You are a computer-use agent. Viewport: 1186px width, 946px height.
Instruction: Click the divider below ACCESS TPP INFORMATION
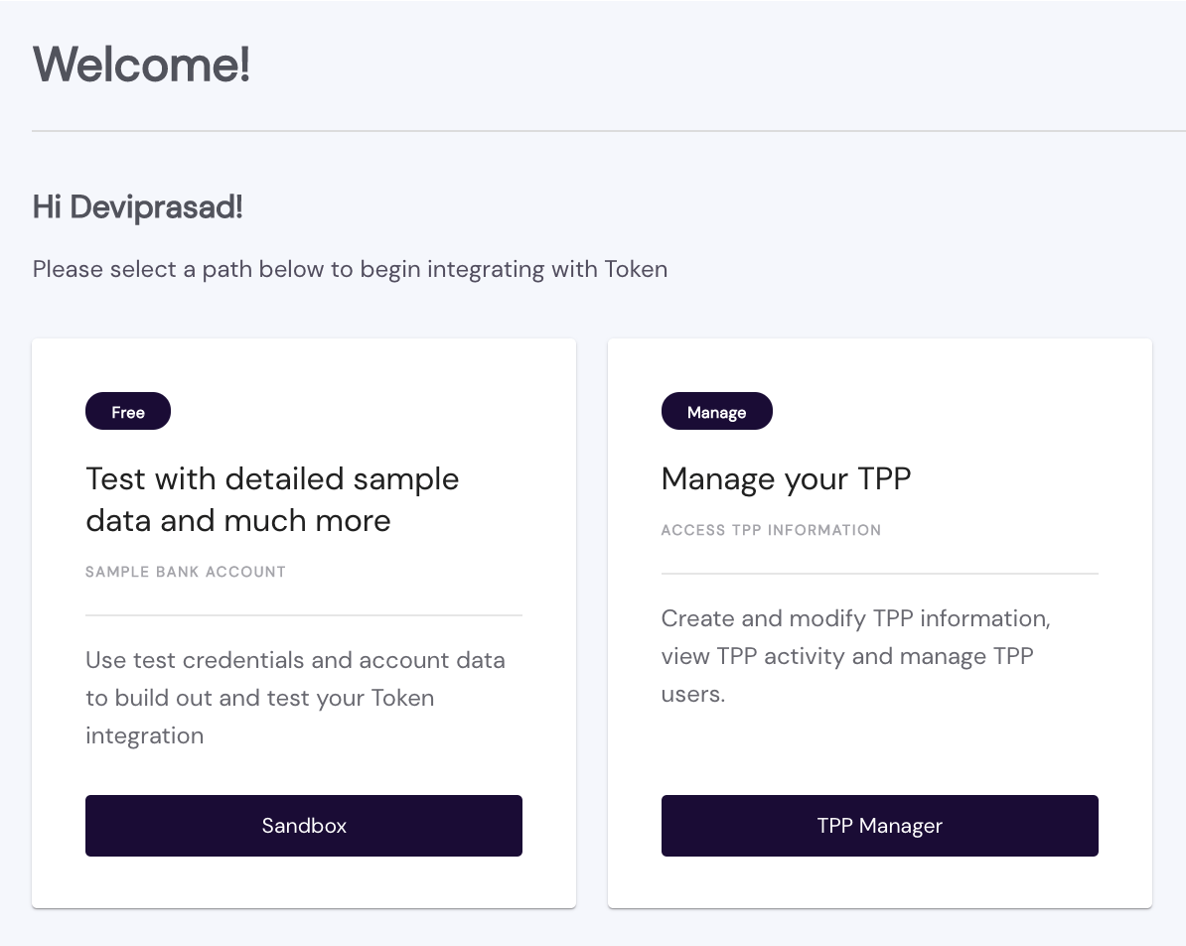[879, 574]
